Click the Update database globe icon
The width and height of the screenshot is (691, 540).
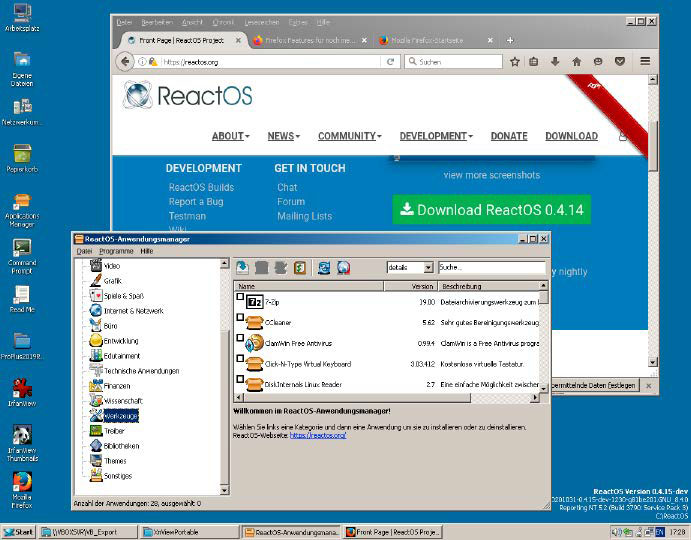pos(344,268)
